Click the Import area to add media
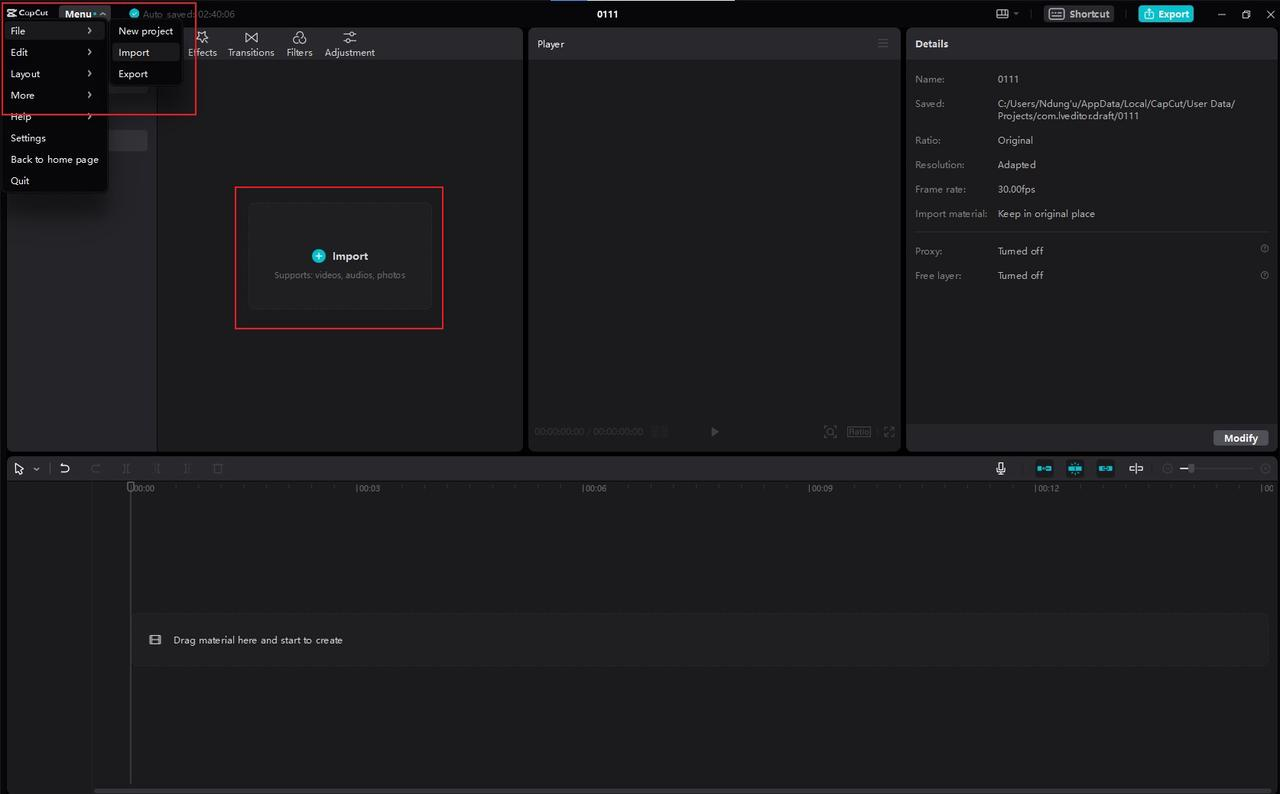1280x794 pixels. (x=339, y=257)
